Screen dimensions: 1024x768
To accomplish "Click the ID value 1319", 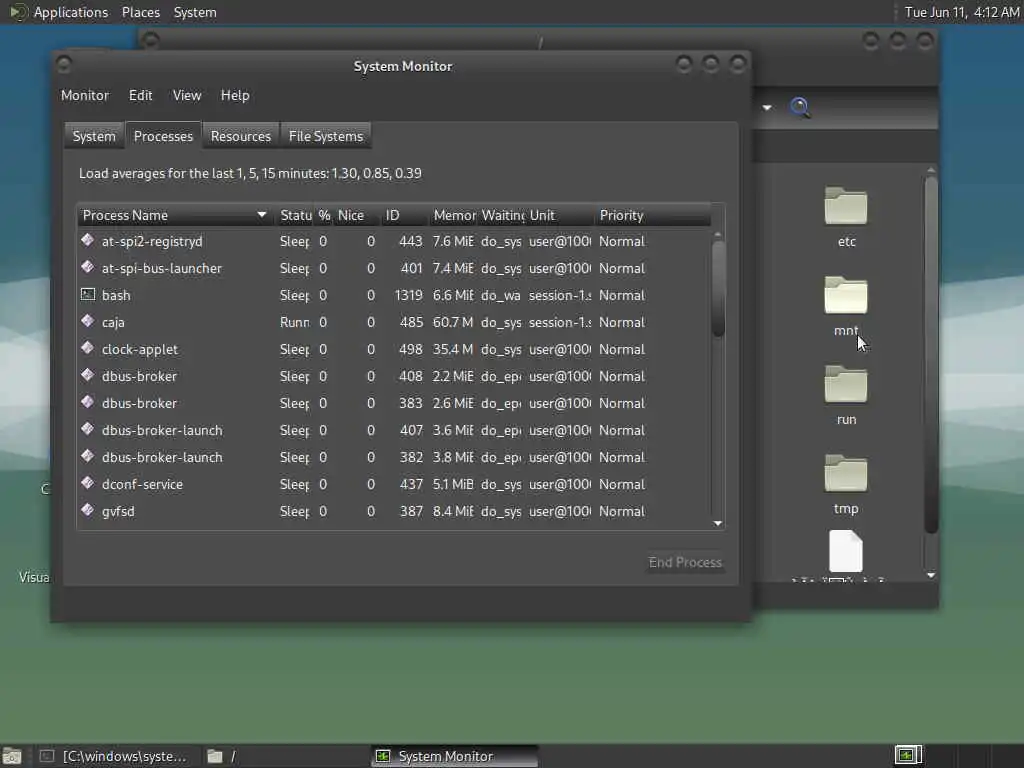I will 409,295.
